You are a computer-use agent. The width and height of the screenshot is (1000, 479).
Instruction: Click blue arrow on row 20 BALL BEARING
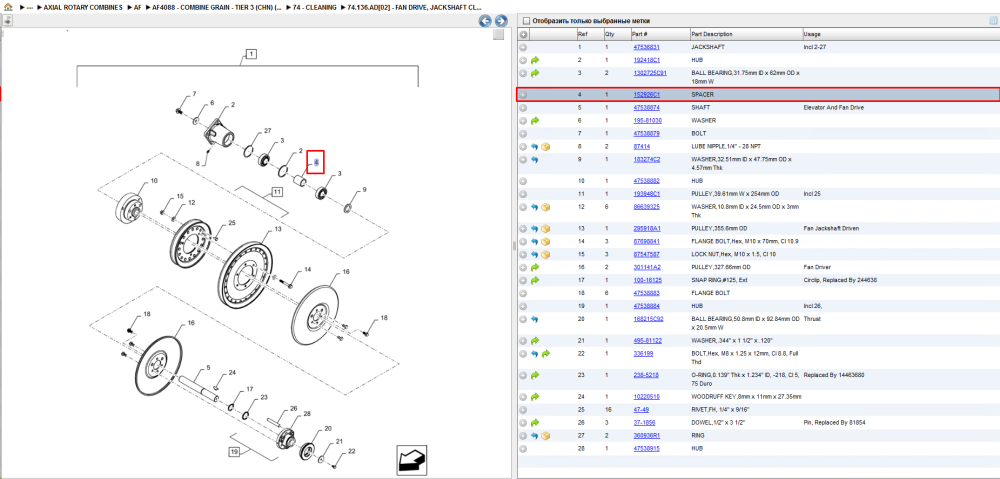[x=535, y=319]
